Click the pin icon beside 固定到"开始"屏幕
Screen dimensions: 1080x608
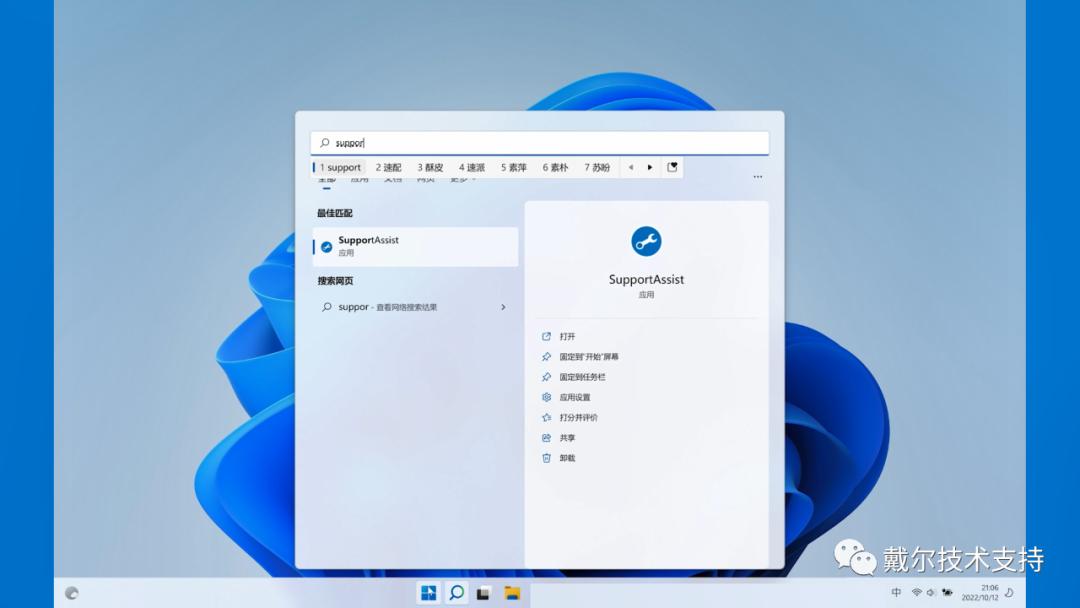coord(546,357)
